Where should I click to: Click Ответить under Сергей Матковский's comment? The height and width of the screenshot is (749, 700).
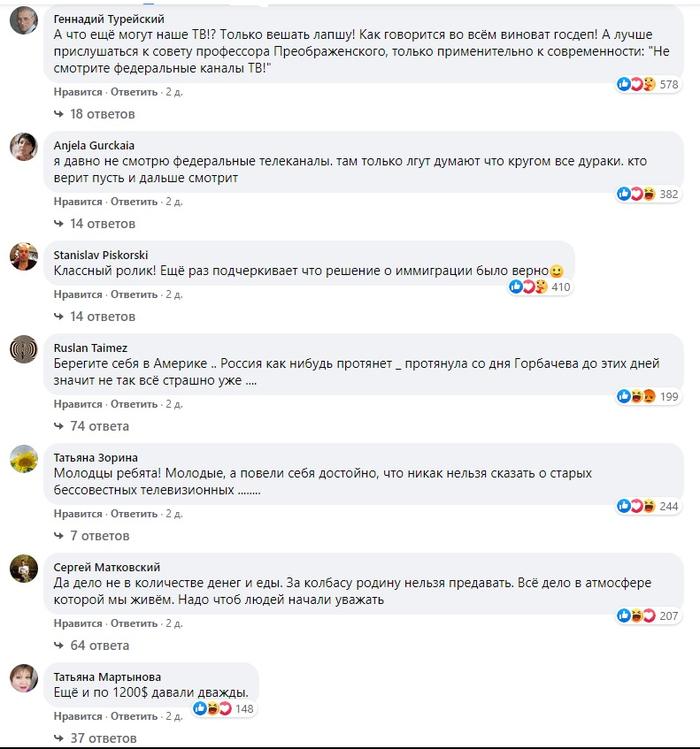point(134,623)
